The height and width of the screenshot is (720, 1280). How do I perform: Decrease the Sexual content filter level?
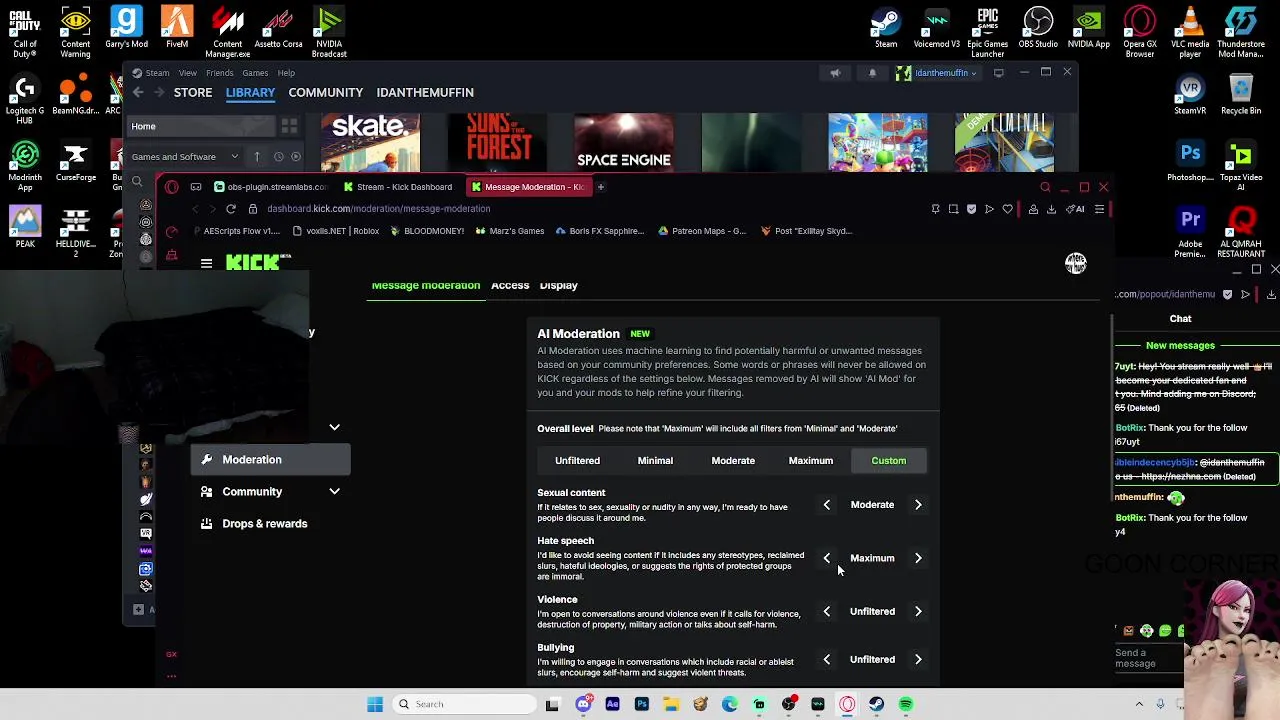coord(826,505)
